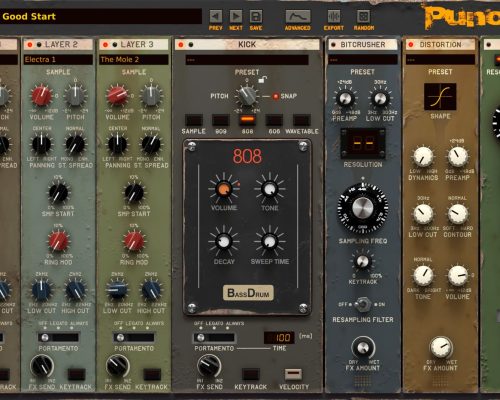The width and height of the screenshot is (500, 400).
Task: Click the padlock icon beside Kick pitch
Action: pos(263,79)
